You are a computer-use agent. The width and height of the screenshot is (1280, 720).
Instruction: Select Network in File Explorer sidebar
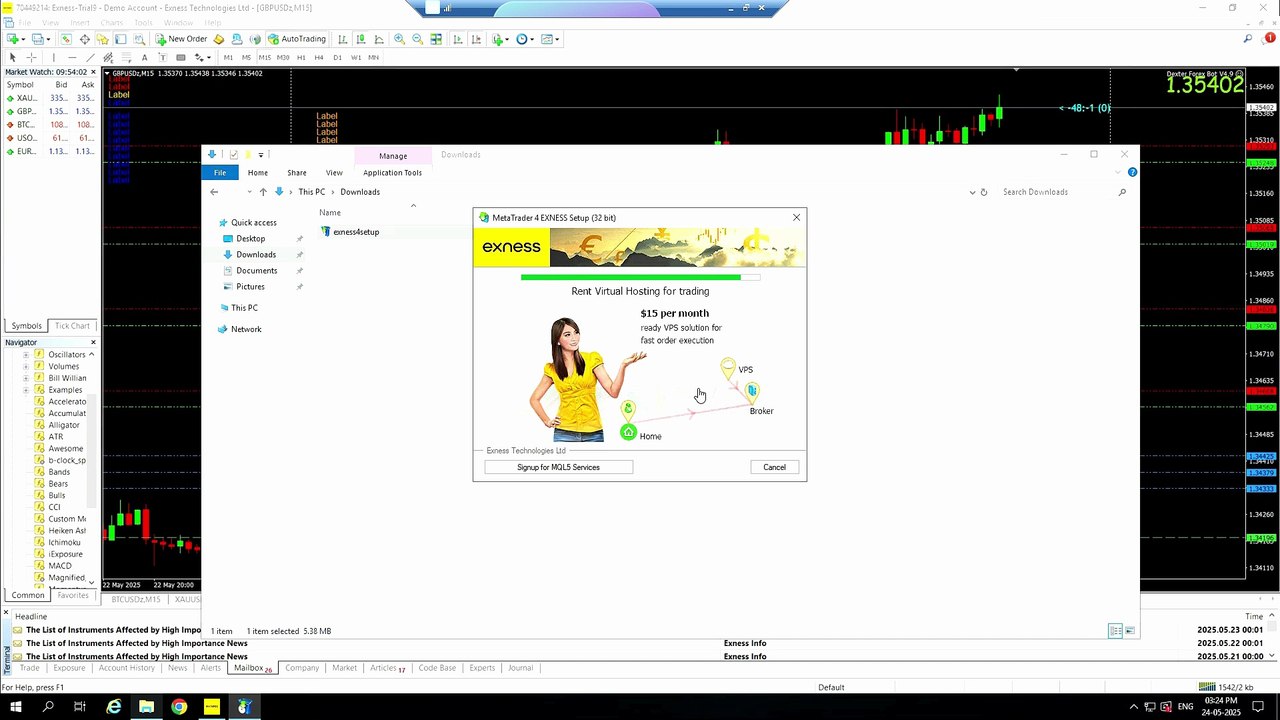[246, 329]
